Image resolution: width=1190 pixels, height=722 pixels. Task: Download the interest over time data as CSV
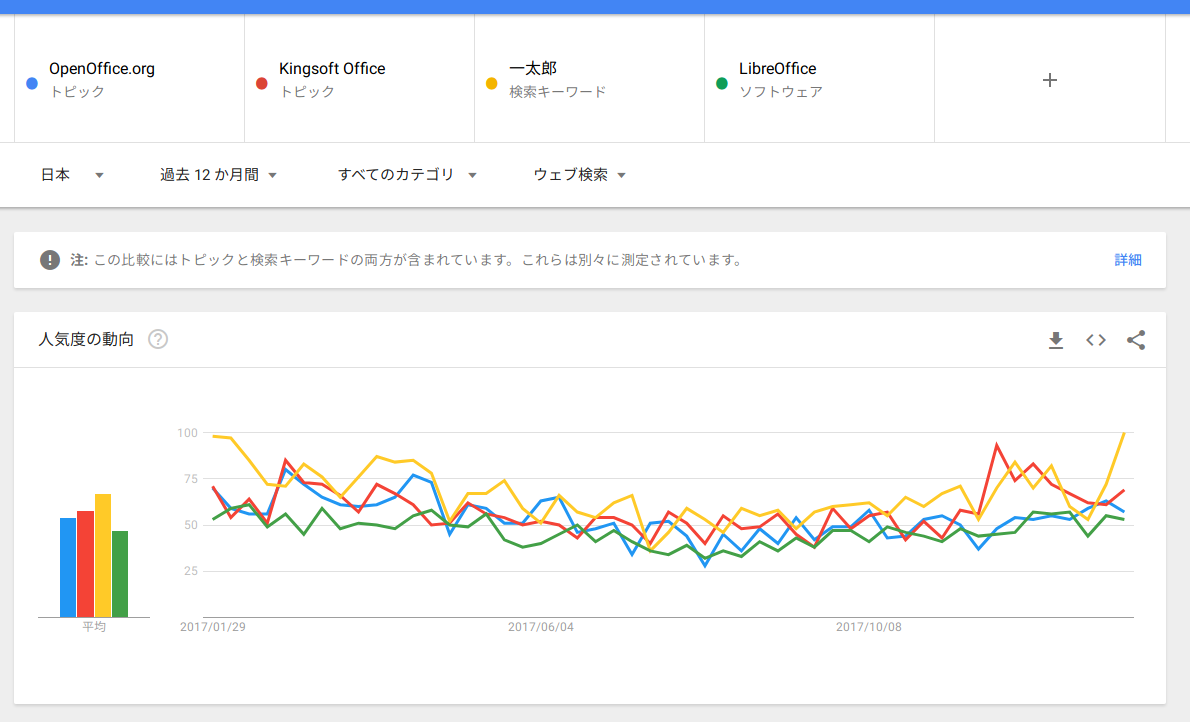pos(1056,340)
